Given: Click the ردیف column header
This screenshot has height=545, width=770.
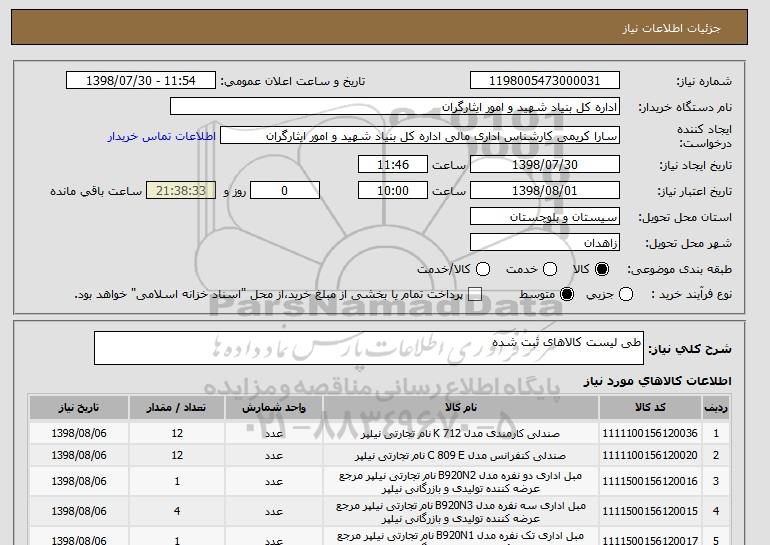Looking at the screenshot, I should 716,408.
